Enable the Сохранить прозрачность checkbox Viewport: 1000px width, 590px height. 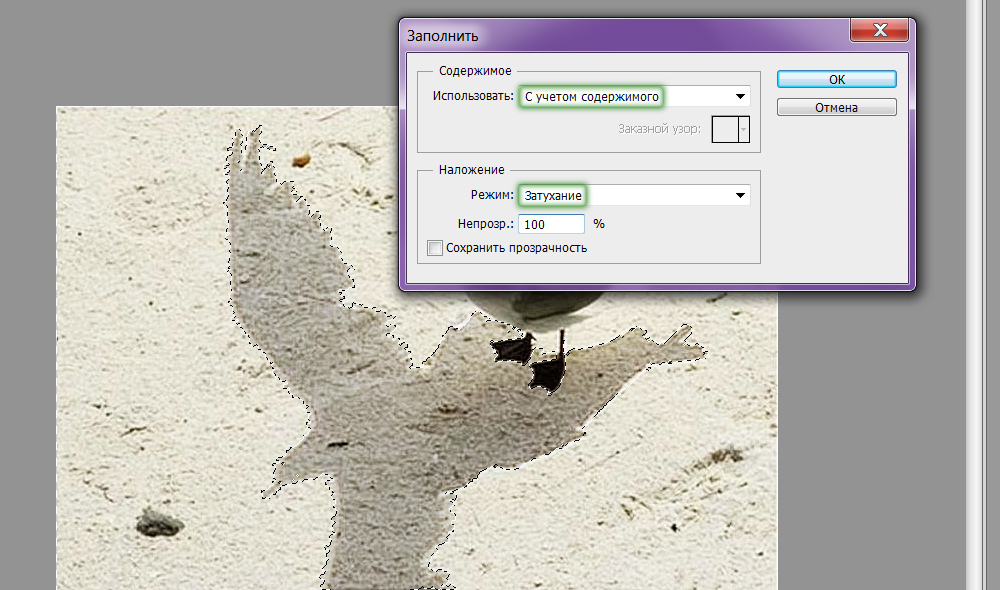[435, 247]
